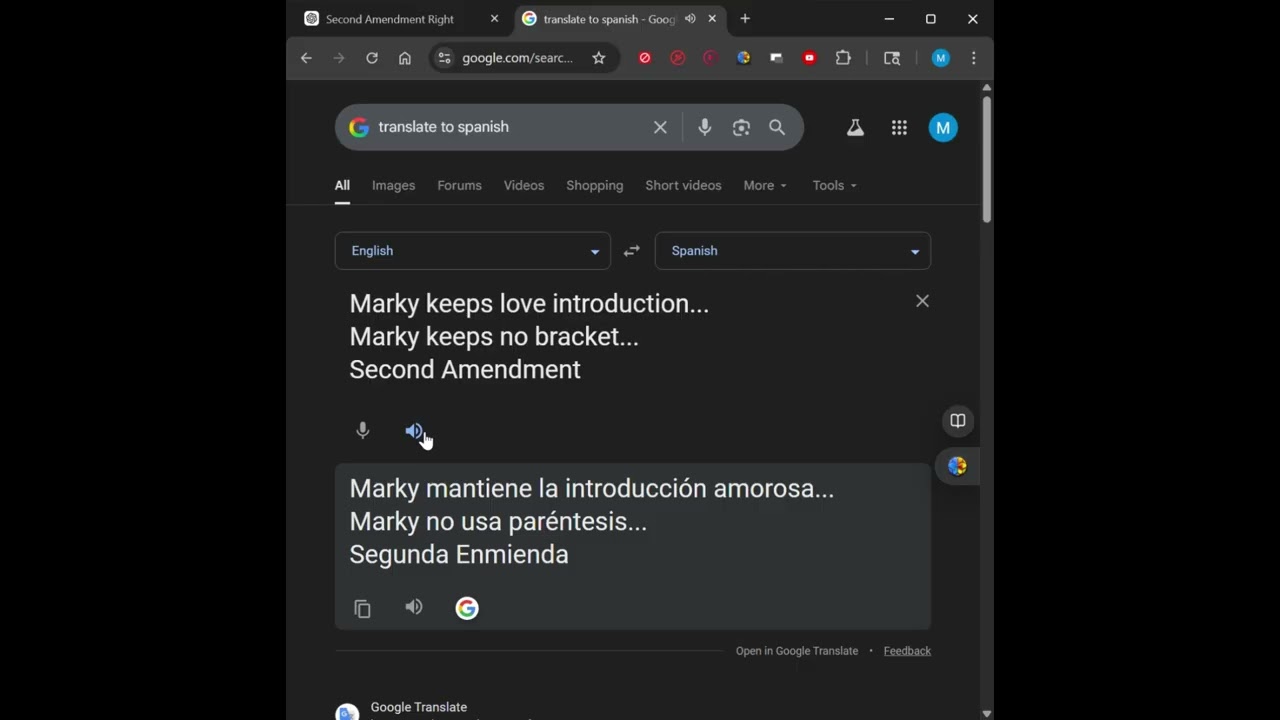Reload the current page
Image resolution: width=1280 pixels, height=720 pixels.
[372, 58]
